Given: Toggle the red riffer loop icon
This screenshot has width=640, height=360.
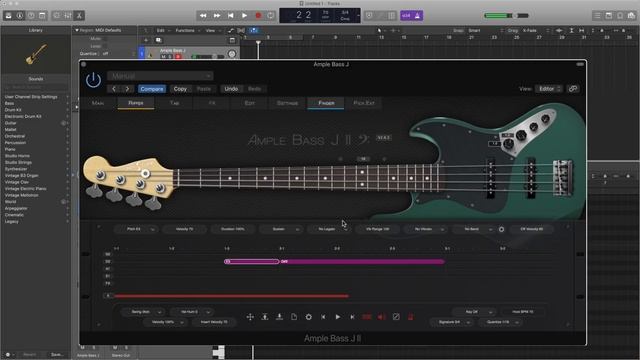Looking at the screenshot, I should pos(367,317).
